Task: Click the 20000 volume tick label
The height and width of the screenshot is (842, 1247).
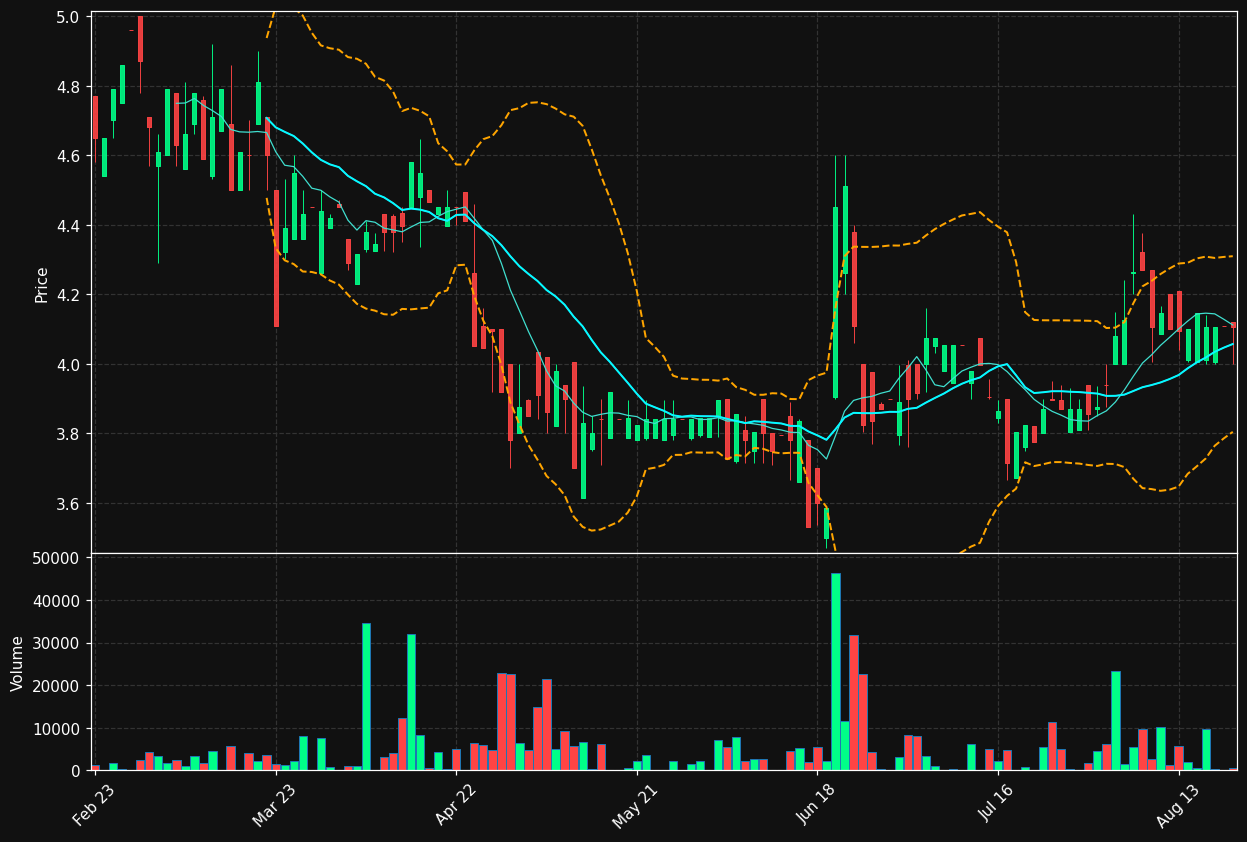Action: click(x=58, y=686)
